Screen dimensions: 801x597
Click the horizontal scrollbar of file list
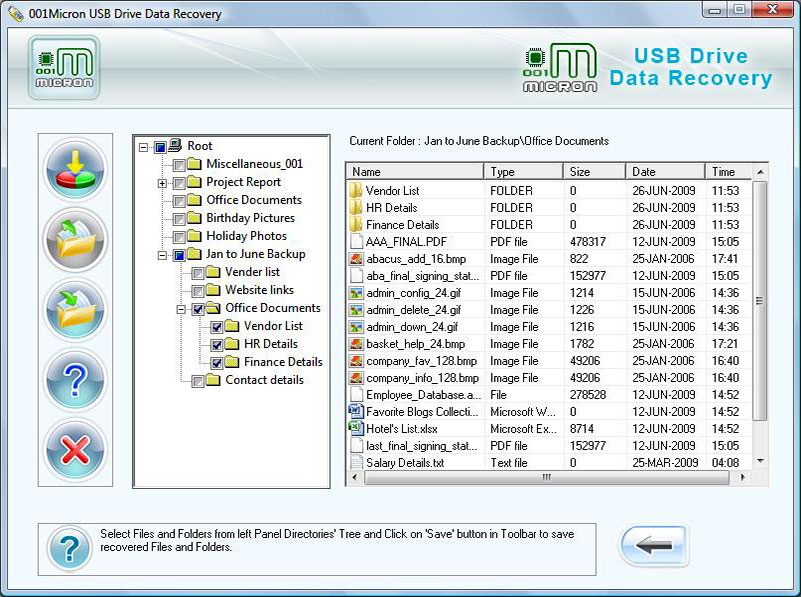pyautogui.click(x=546, y=478)
